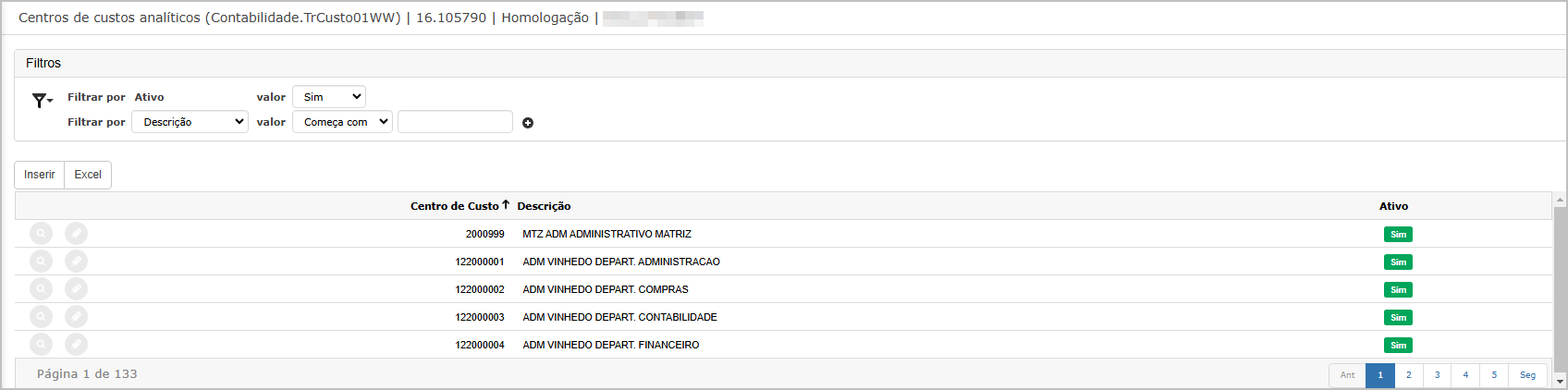This screenshot has width=1568, height=390.
Task: Expand the Começa com operator dropdown
Action: [342, 122]
